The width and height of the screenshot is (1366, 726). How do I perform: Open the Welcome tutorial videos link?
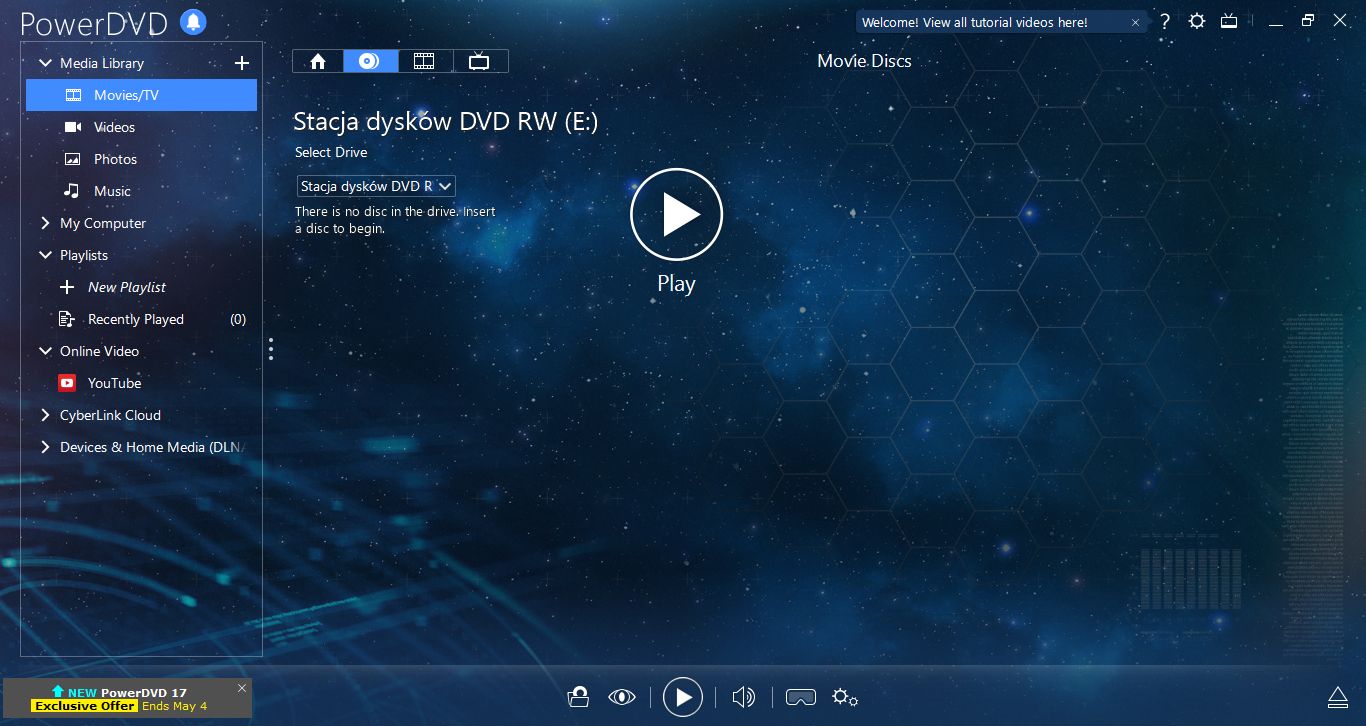pos(974,22)
